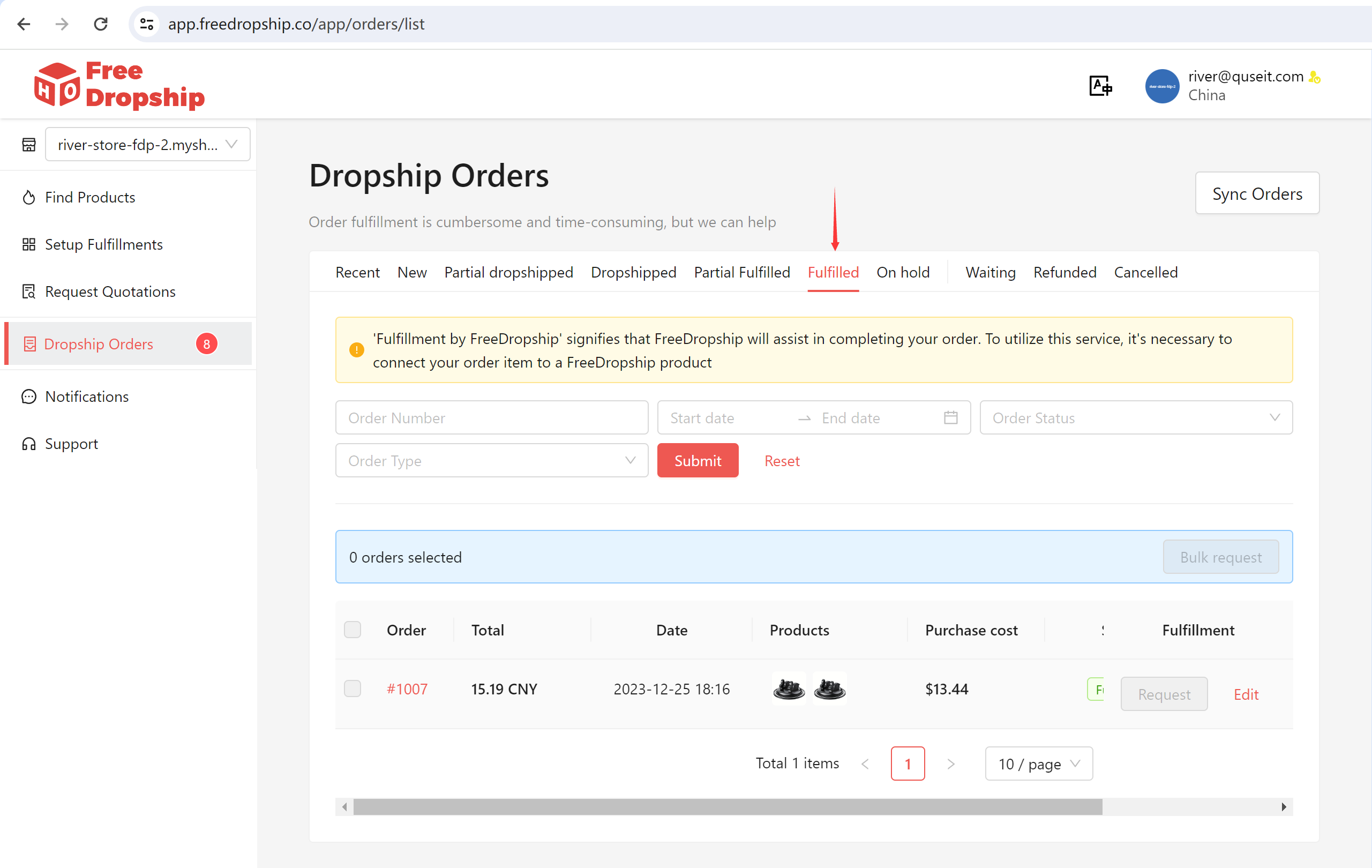The height and width of the screenshot is (868, 1372).
Task: Click the Sync Orders button
Action: [1257, 194]
